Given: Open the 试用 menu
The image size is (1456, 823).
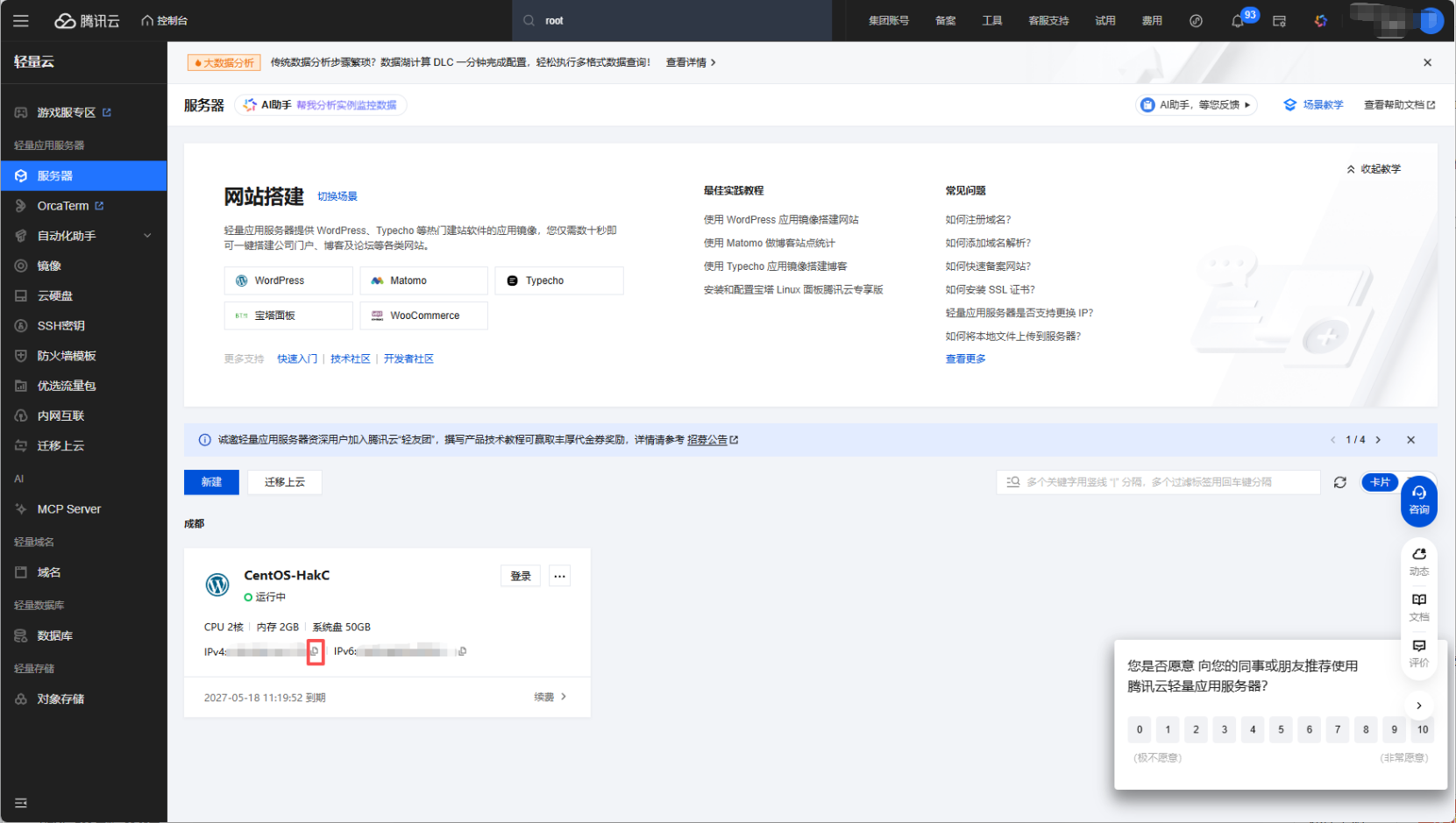Looking at the screenshot, I should coord(1104,20).
